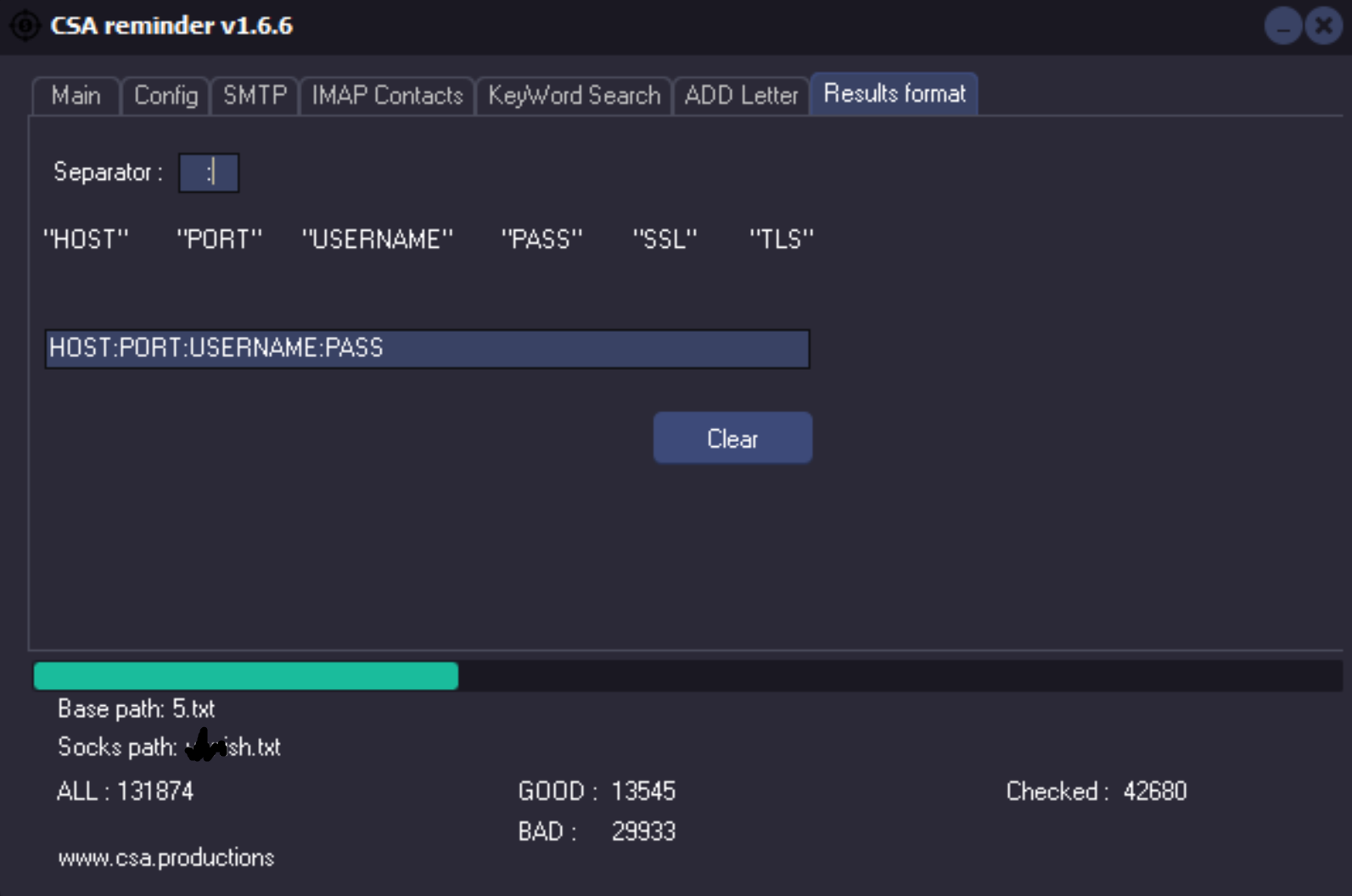
Task: Switch to the Main tab
Action: 76,96
